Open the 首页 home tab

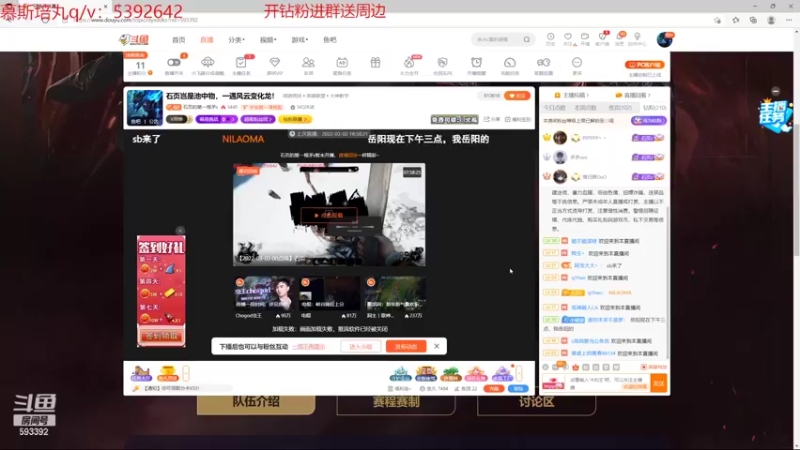(x=179, y=40)
